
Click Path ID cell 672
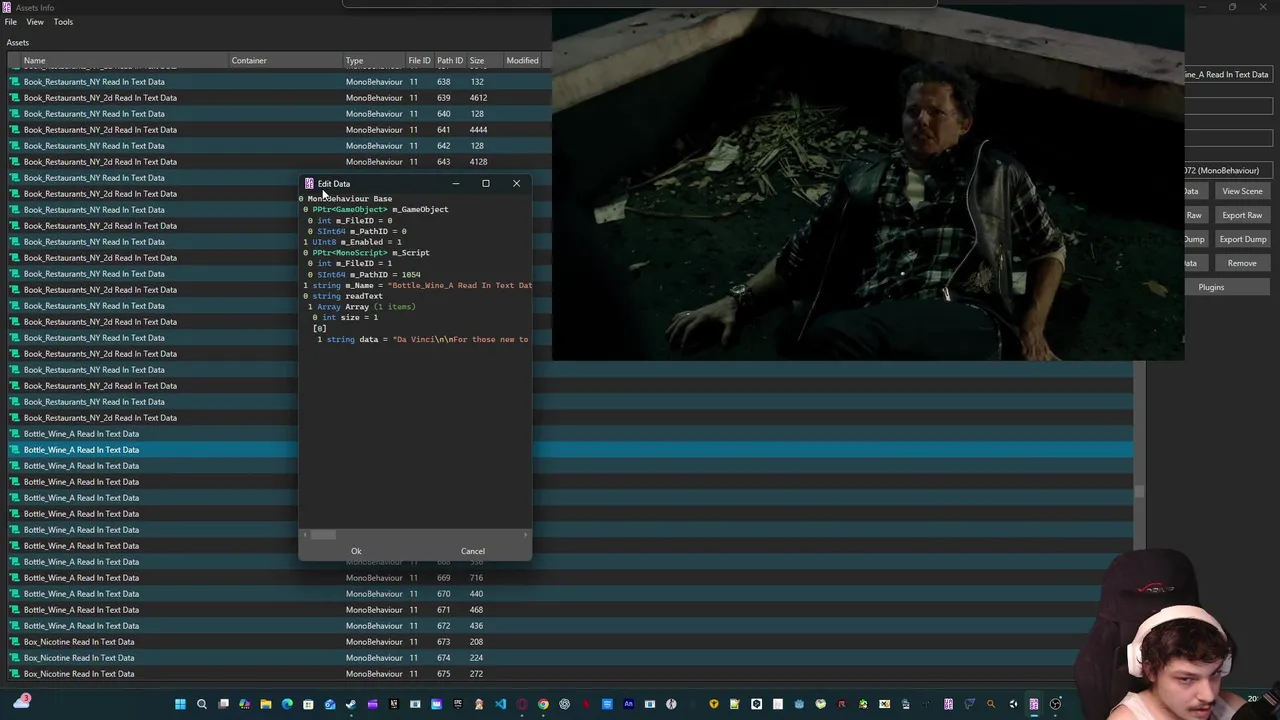(x=443, y=626)
